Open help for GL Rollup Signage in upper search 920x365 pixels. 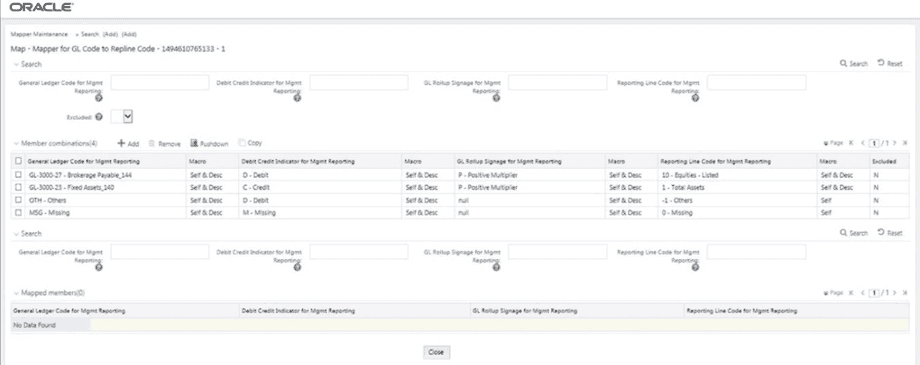coord(496,98)
